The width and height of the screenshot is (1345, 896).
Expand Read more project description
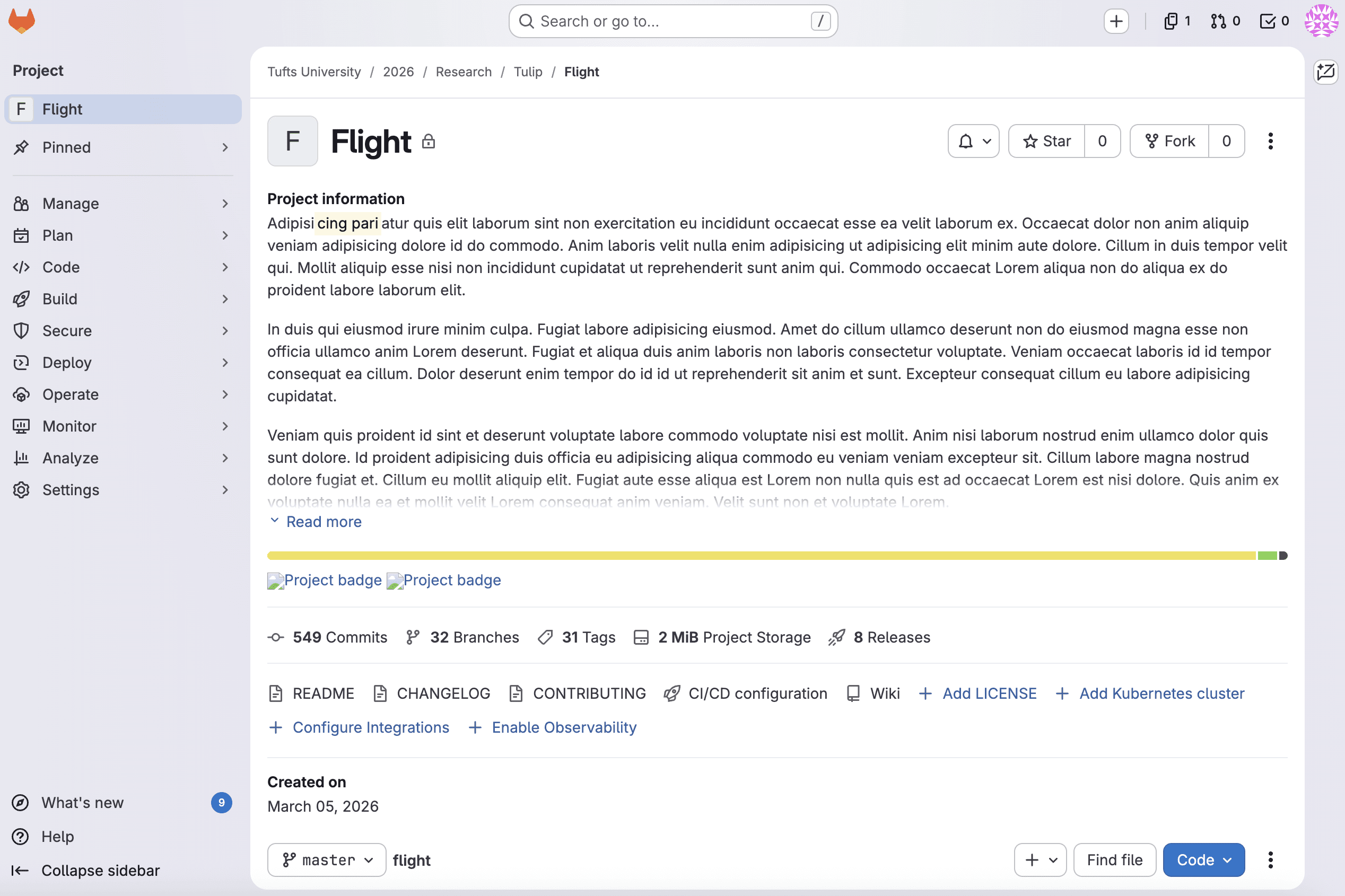[x=315, y=521]
